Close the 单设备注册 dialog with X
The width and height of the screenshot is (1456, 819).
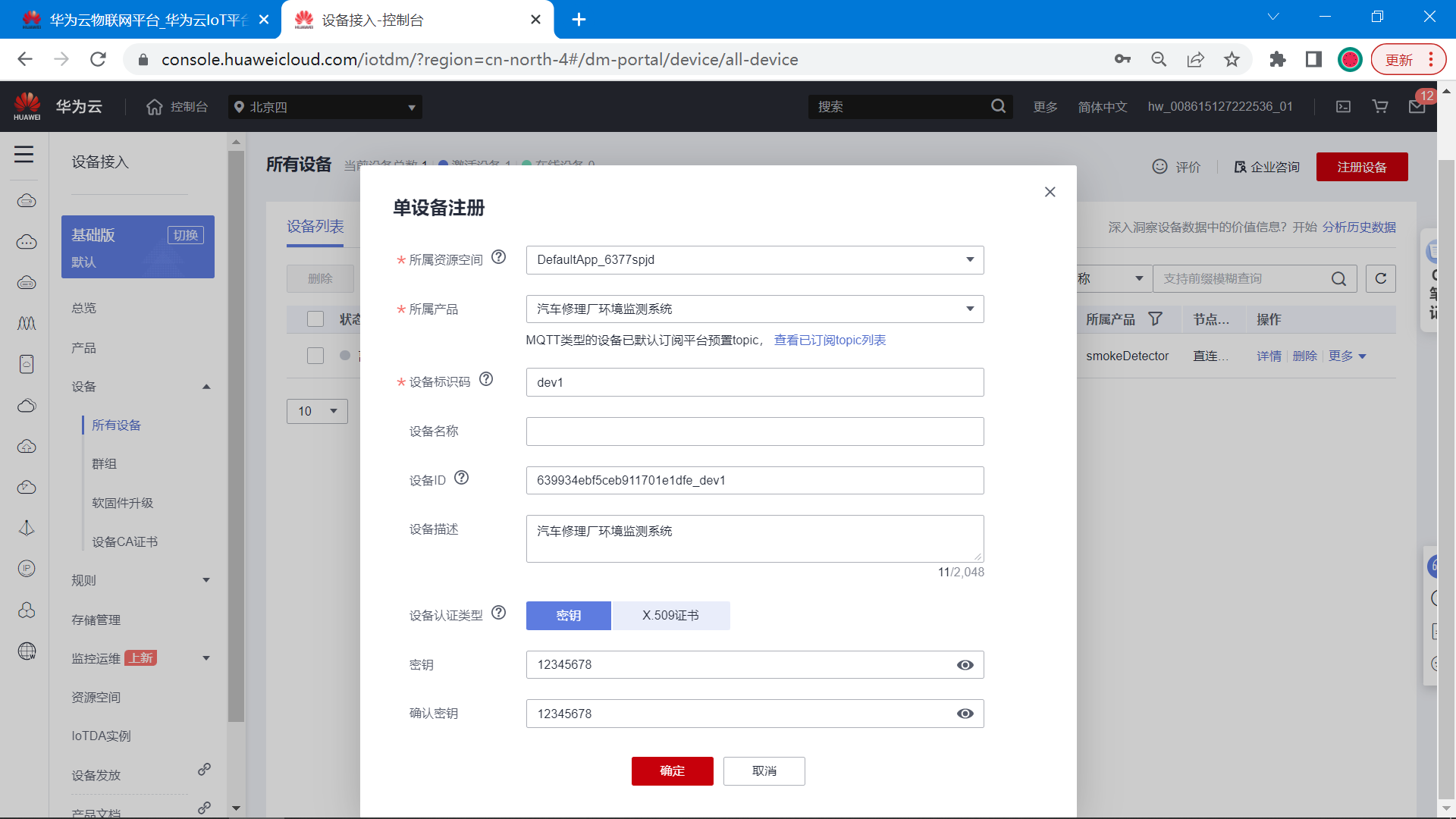coord(1050,192)
